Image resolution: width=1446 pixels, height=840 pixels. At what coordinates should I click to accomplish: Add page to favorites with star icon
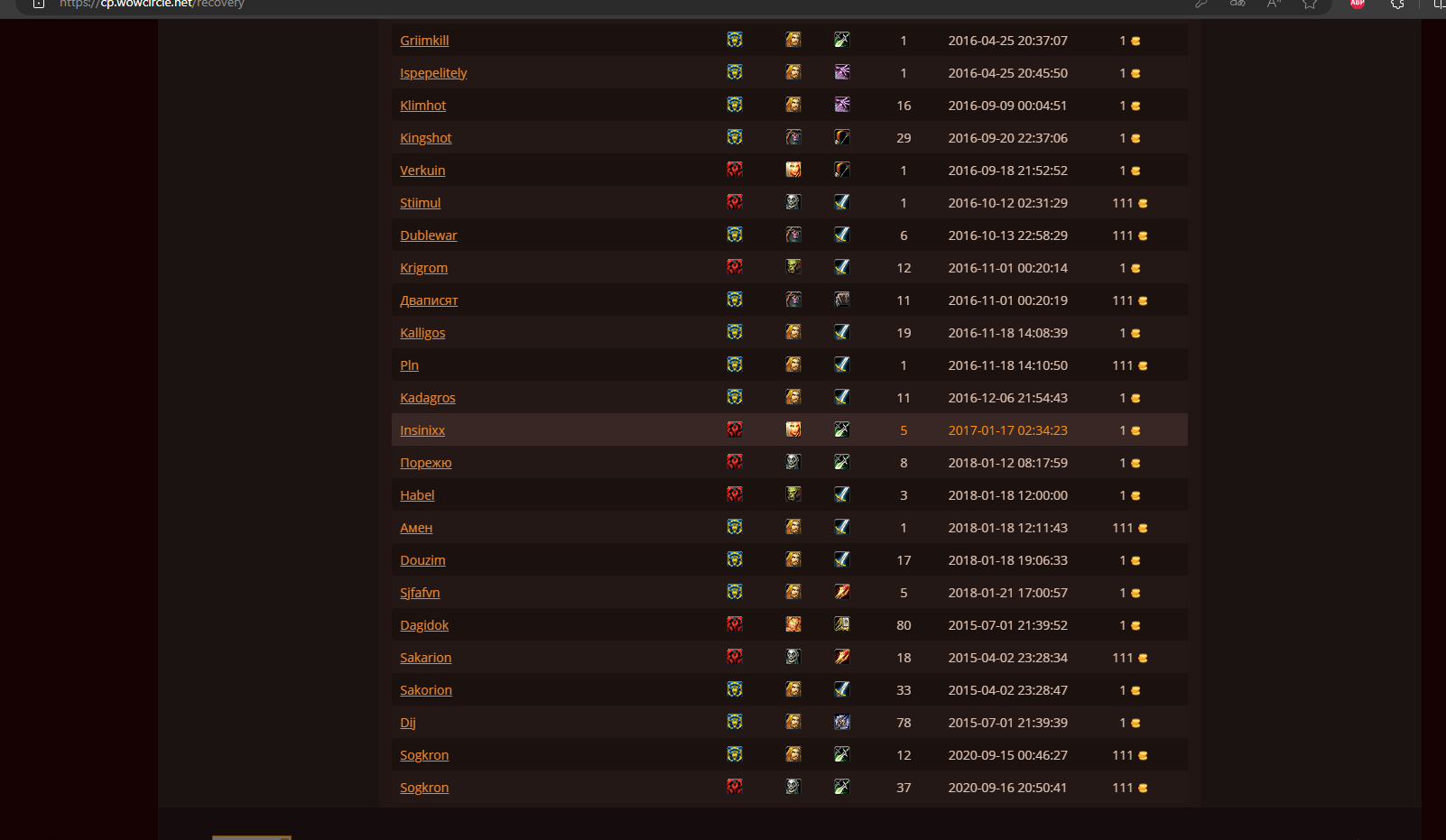pos(1309,4)
